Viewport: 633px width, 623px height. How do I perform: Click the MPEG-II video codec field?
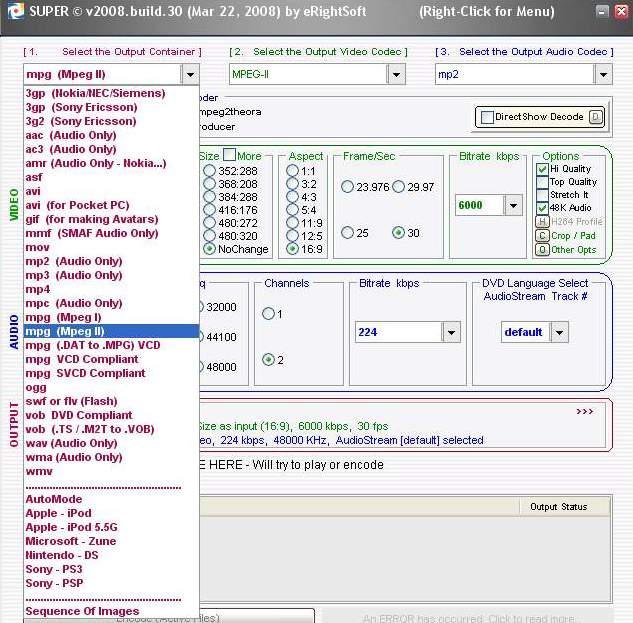(x=308, y=74)
